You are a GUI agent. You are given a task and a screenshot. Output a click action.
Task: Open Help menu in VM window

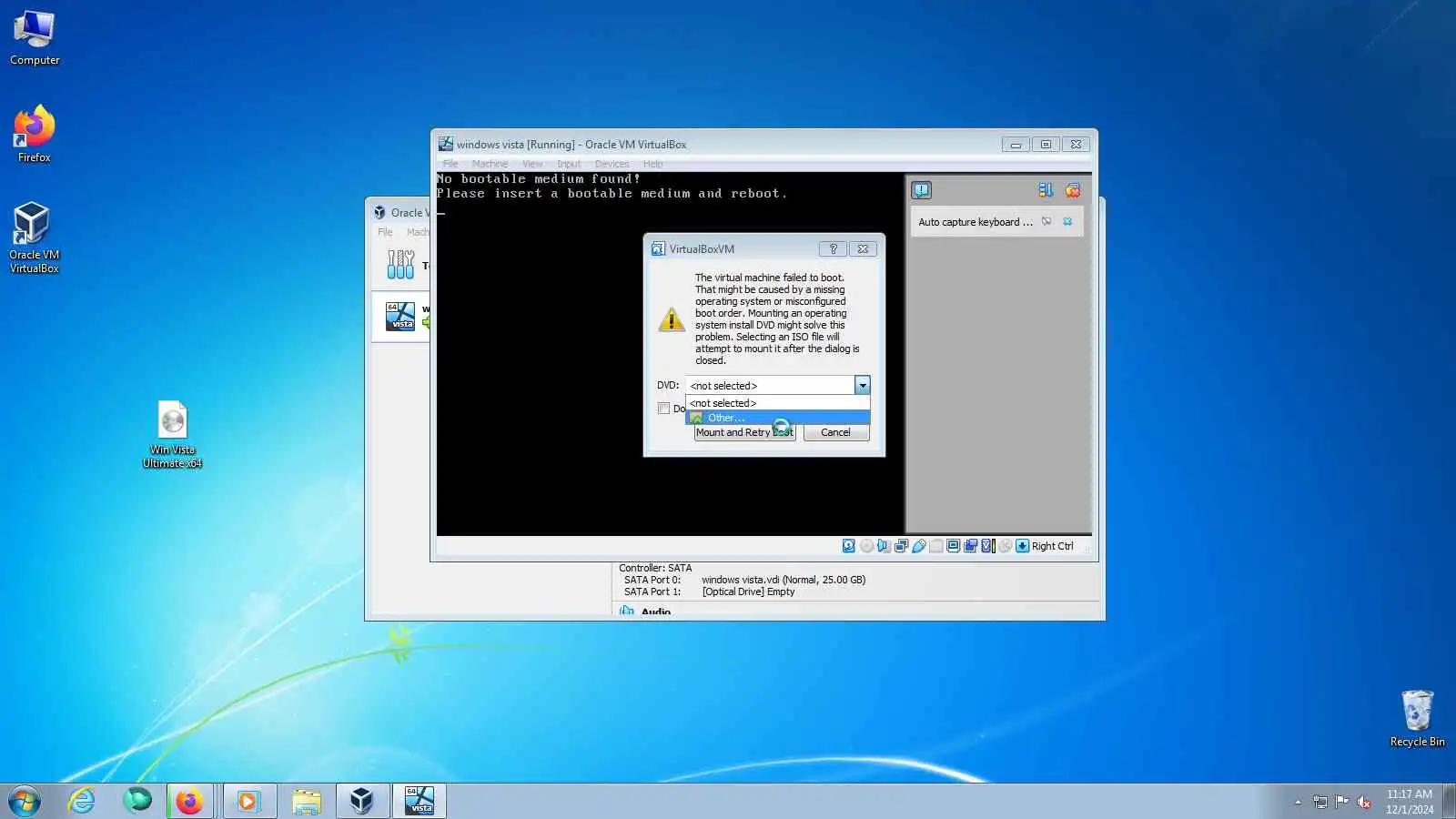pyautogui.click(x=653, y=164)
